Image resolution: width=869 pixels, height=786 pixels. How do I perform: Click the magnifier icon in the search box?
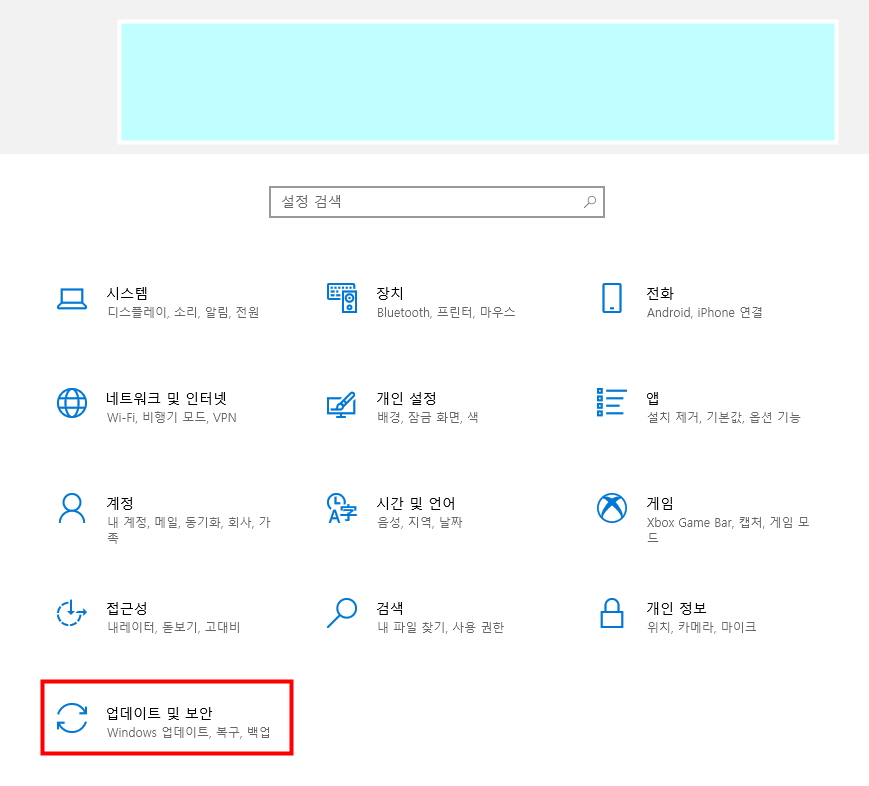pos(590,202)
